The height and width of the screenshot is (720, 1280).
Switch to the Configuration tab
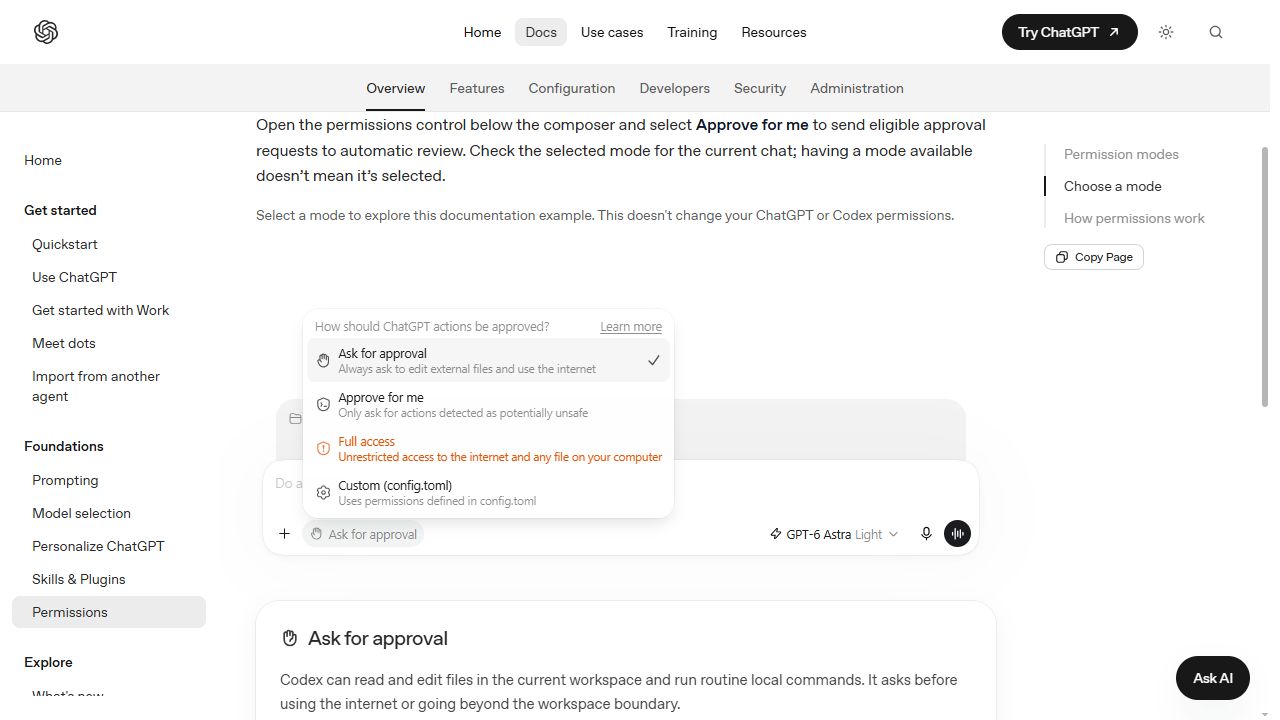(x=572, y=88)
